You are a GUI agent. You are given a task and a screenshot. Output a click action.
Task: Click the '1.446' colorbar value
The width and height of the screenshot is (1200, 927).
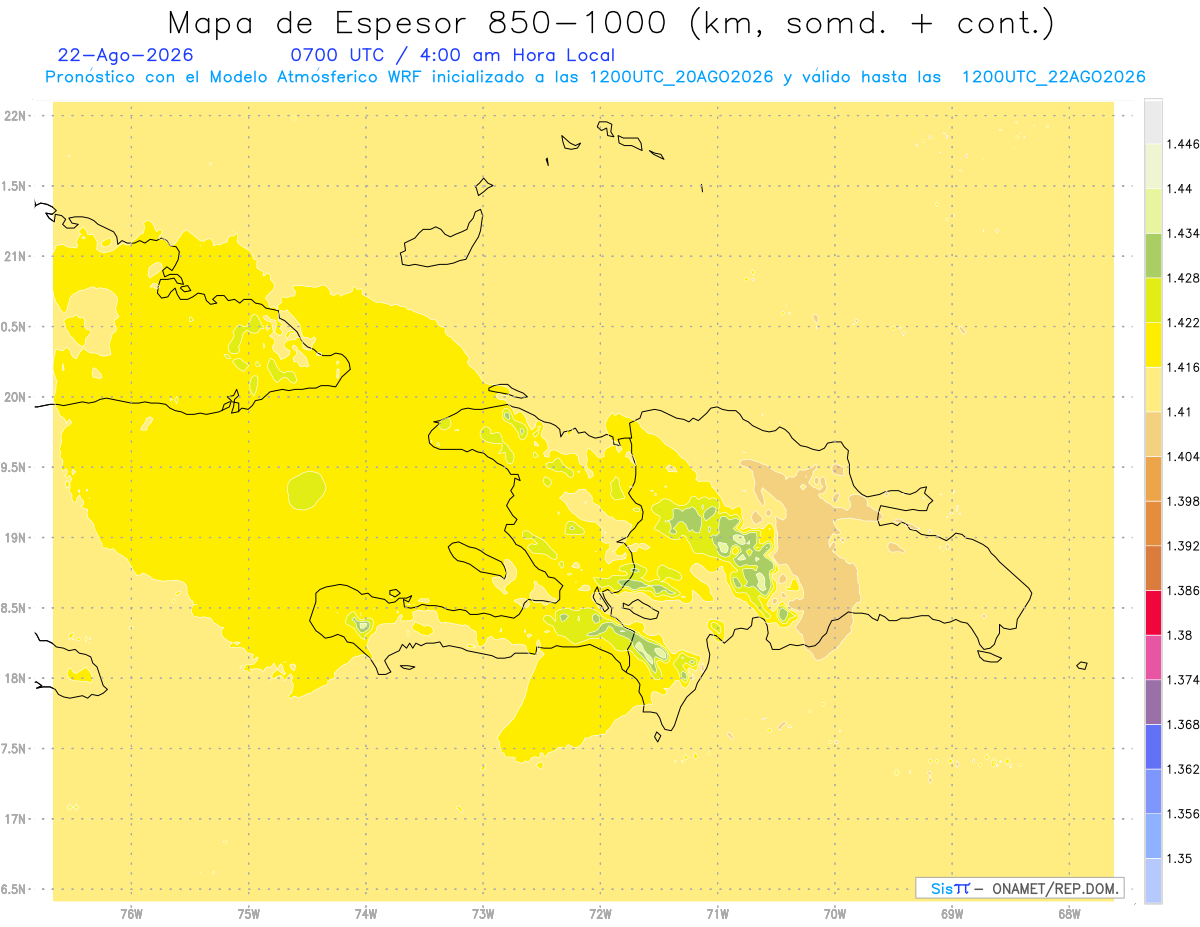coord(1183,144)
